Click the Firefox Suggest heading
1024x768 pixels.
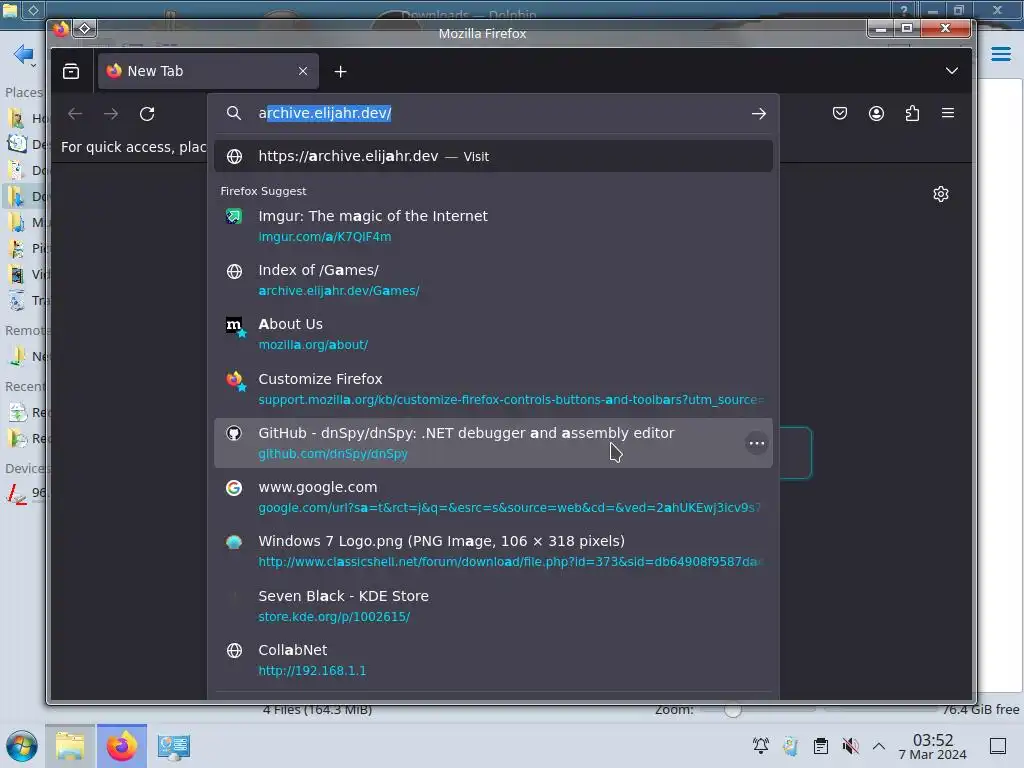(263, 191)
